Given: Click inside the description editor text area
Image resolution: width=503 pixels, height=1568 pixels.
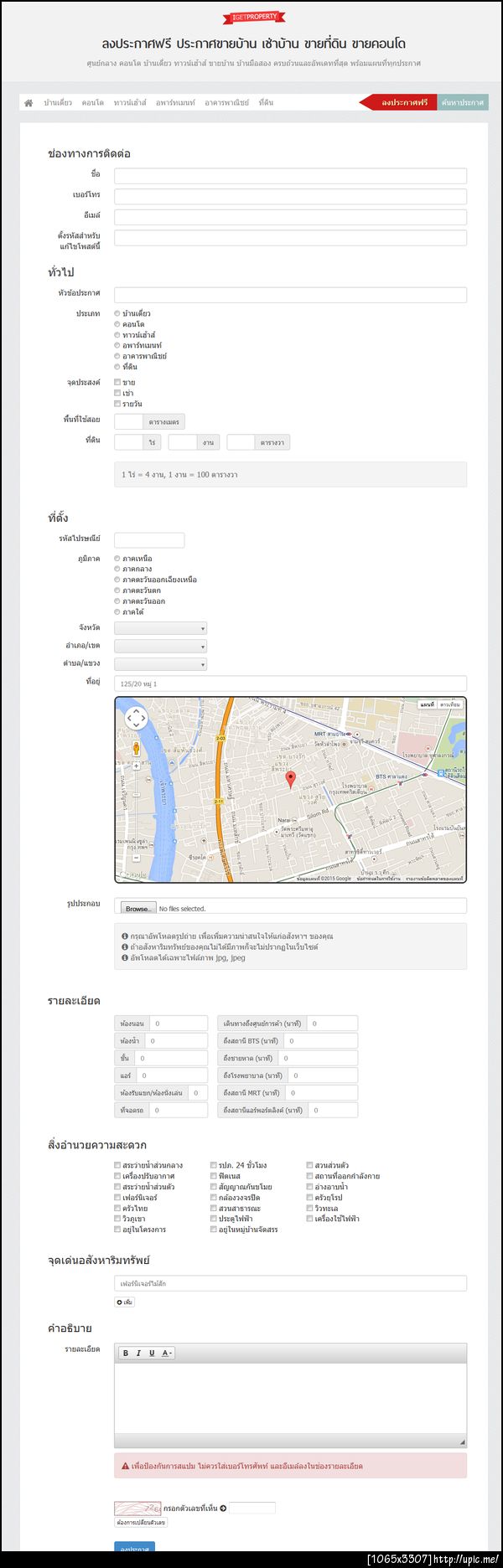Looking at the screenshot, I should click(x=290, y=1399).
